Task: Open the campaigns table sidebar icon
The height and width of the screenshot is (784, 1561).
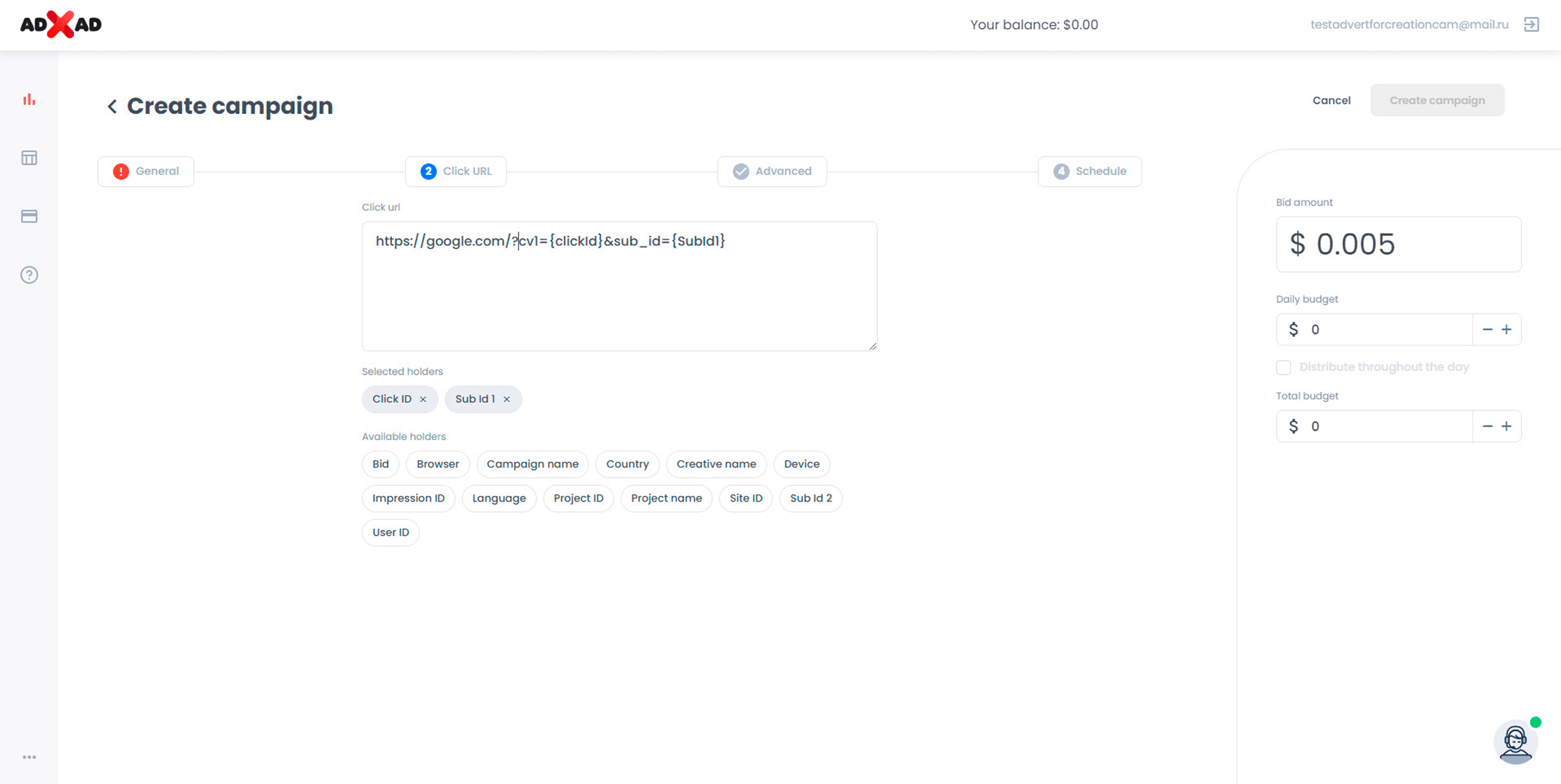Action: click(x=29, y=158)
